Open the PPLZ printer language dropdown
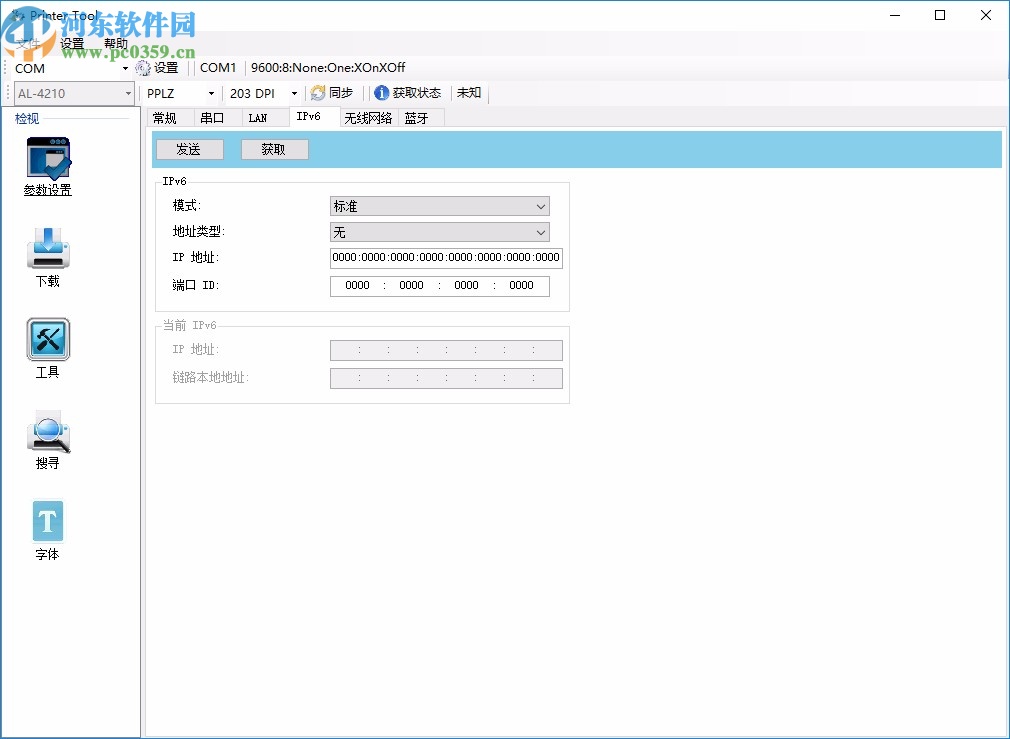 tap(210, 92)
